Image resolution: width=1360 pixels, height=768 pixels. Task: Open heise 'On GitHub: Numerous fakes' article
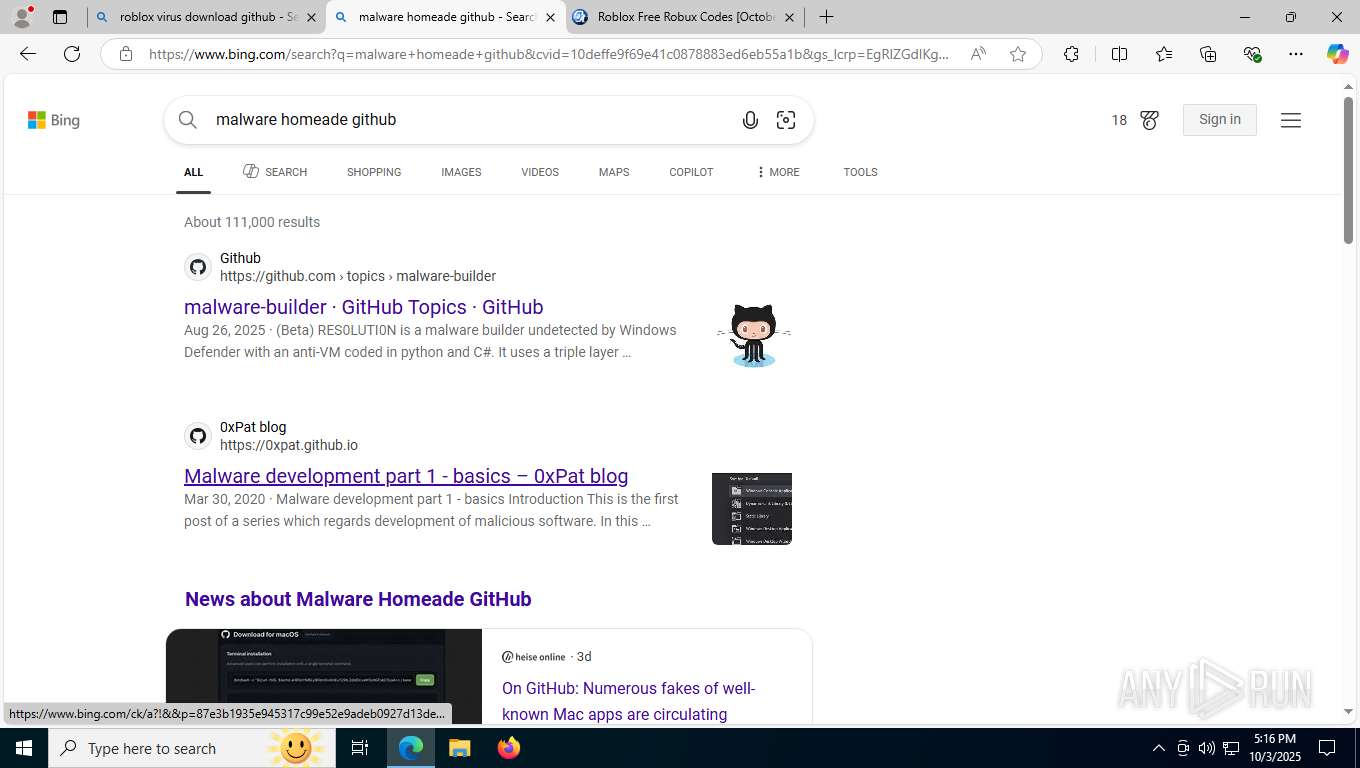(629, 701)
